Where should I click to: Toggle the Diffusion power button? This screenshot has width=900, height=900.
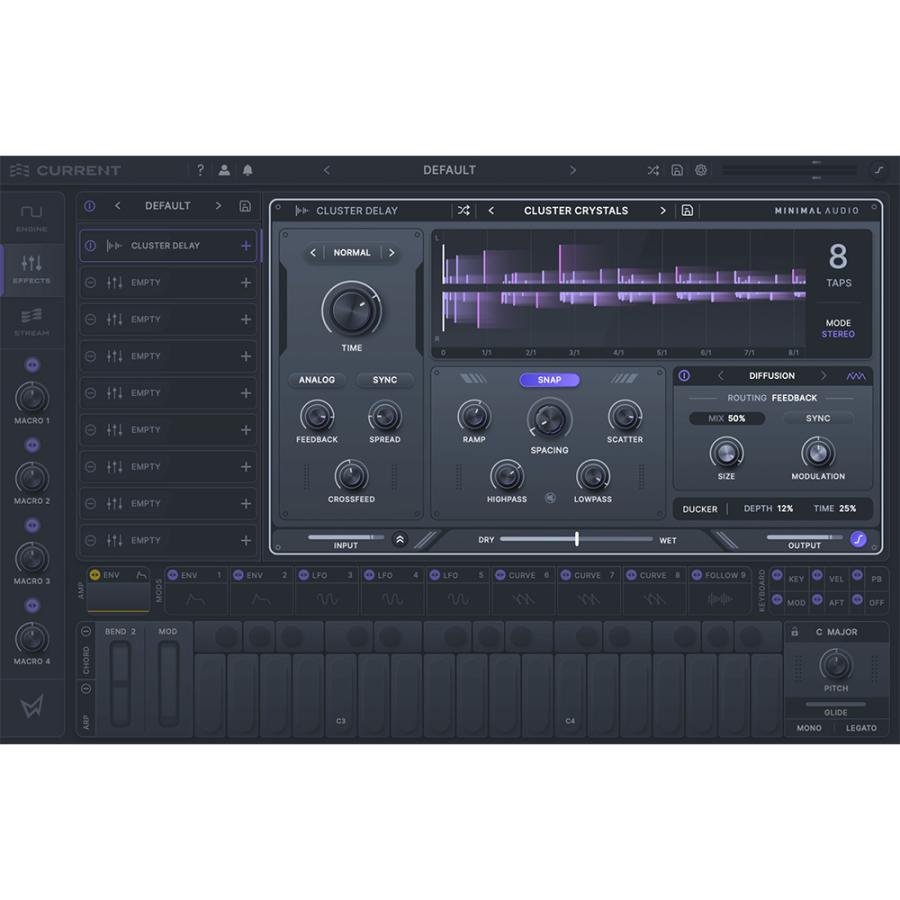pyautogui.click(x=684, y=375)
